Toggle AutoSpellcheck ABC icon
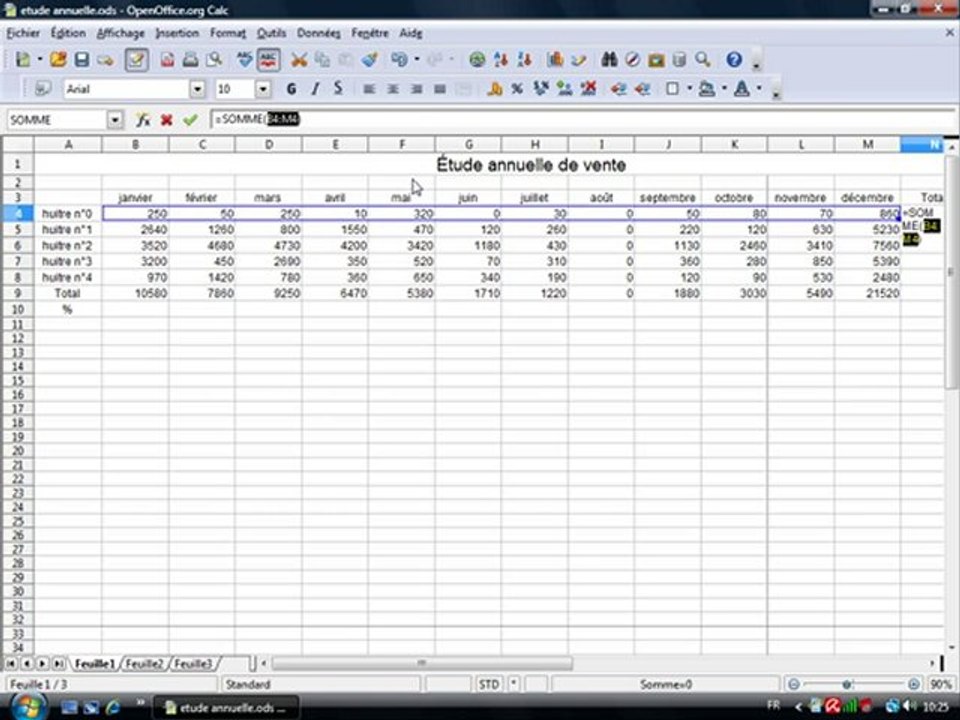 click(268, 59)
